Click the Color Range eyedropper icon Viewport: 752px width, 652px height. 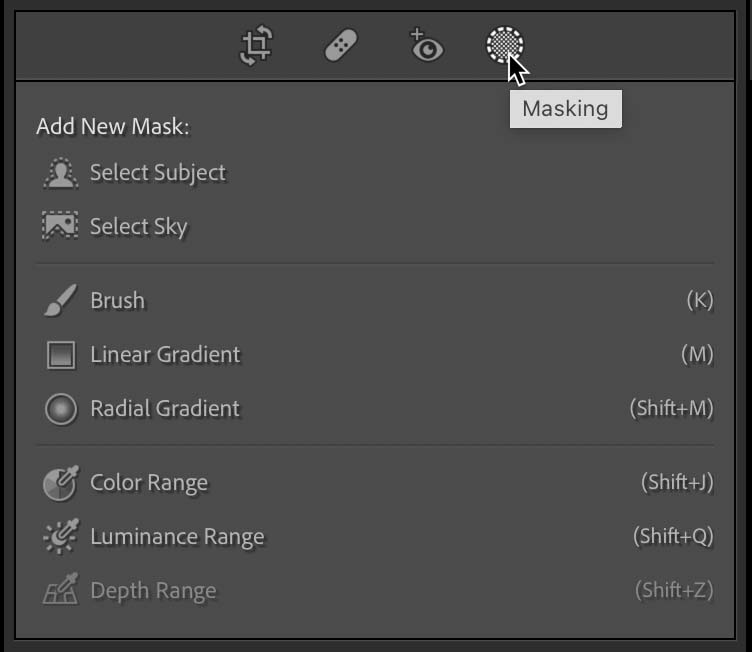point(61,483)
